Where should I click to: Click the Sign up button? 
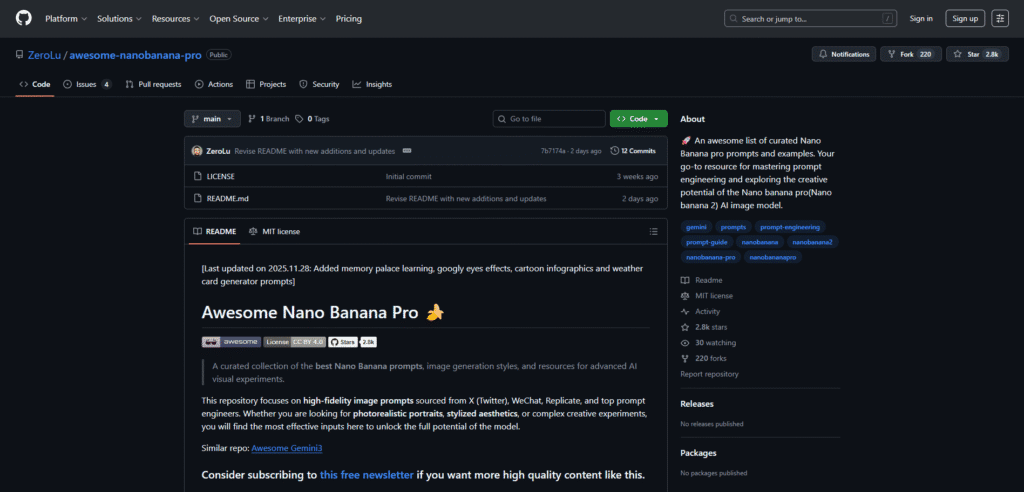click(965, 18)
